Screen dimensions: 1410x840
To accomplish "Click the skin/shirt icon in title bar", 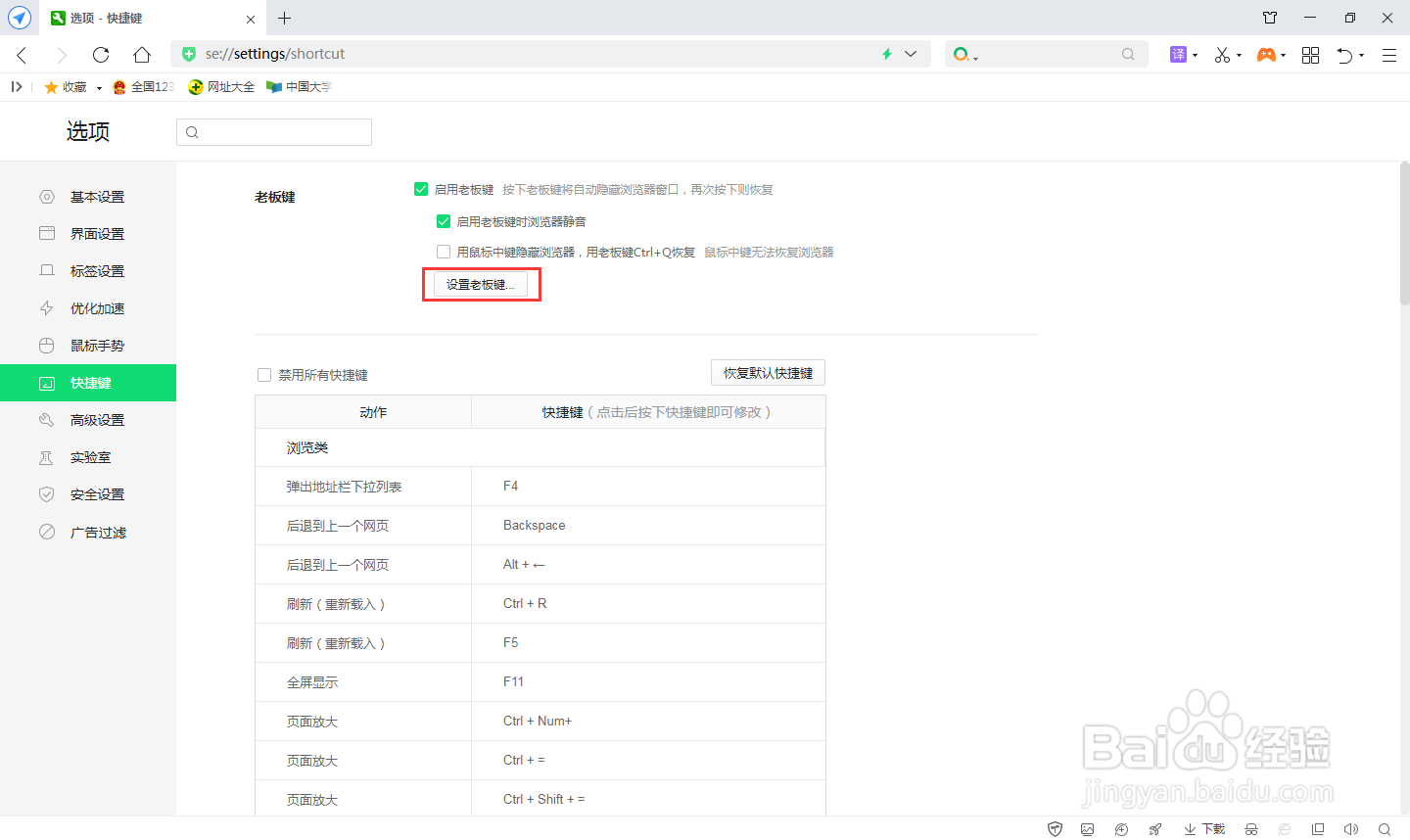I will [1270, 18].
